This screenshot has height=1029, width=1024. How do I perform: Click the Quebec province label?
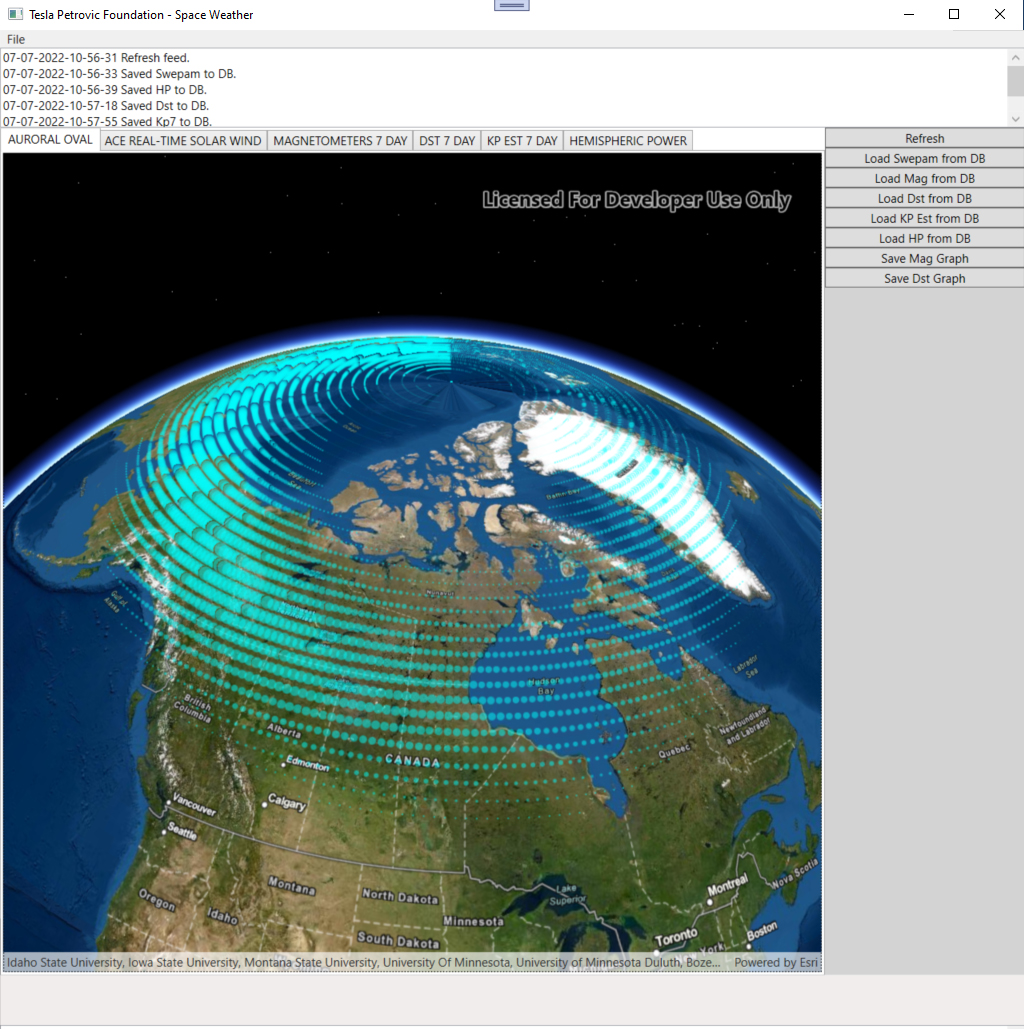click(x=674, y=750)
